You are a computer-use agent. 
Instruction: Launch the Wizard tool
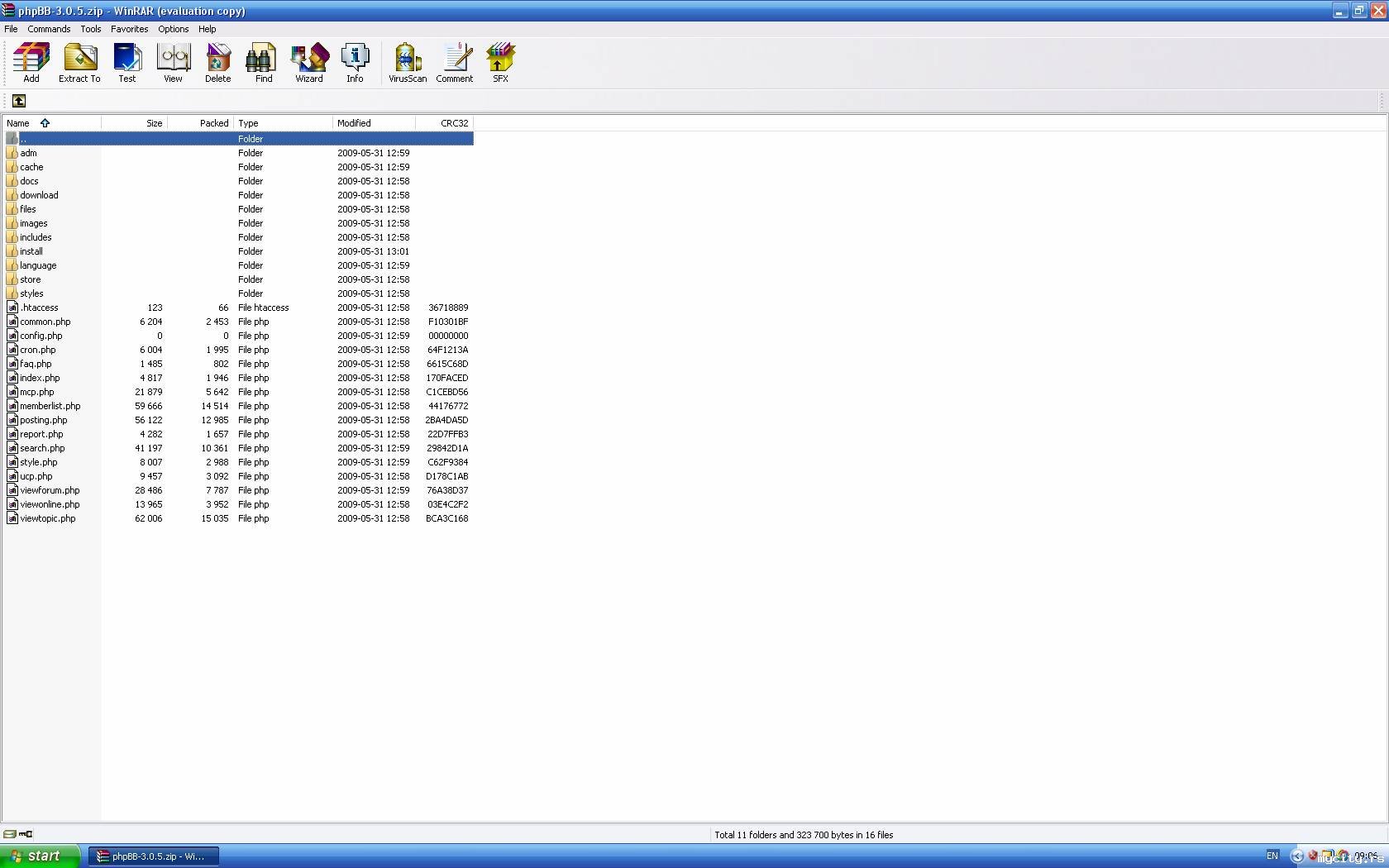(309, 63)
